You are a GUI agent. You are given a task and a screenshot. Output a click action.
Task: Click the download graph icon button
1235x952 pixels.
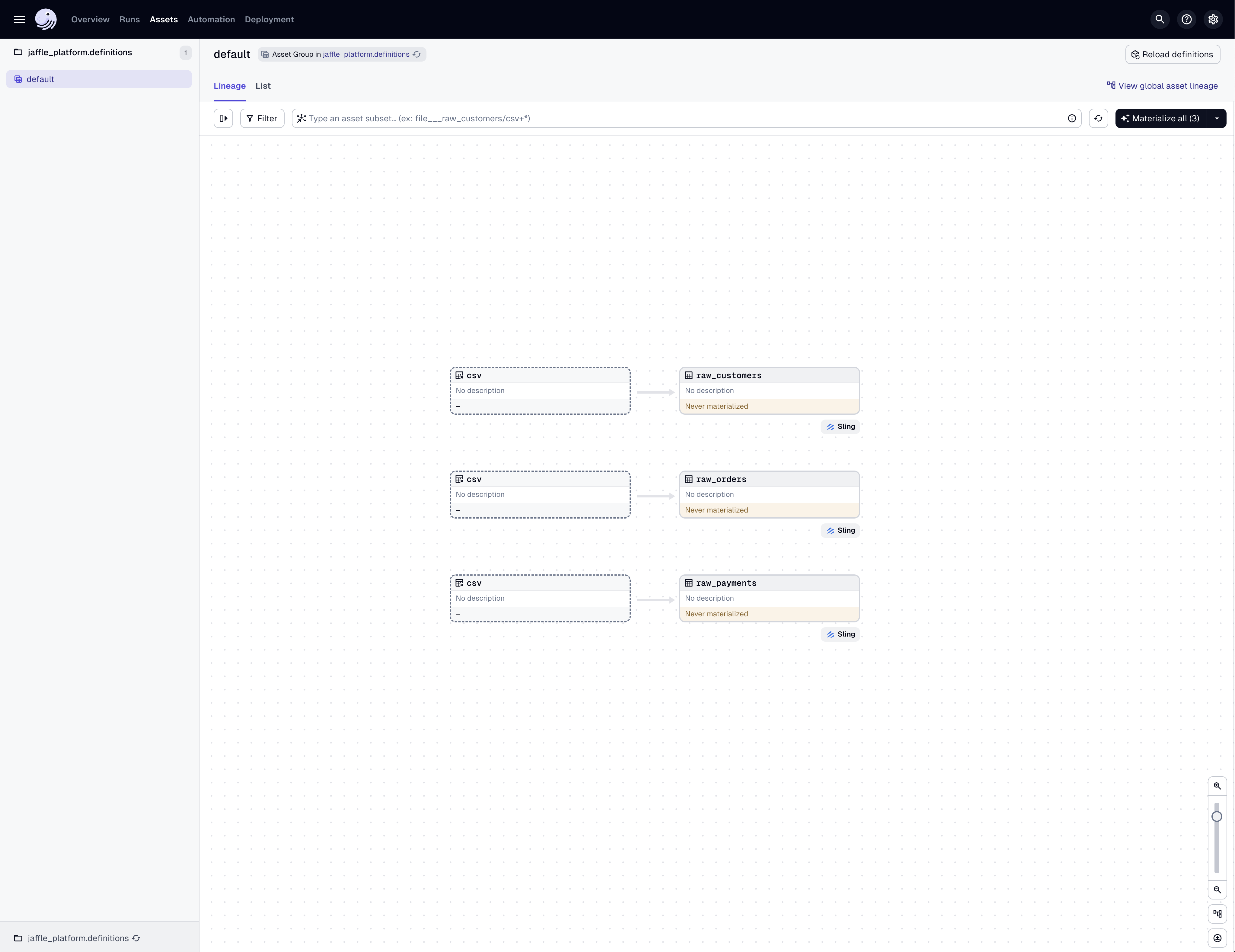(1217, 938)
